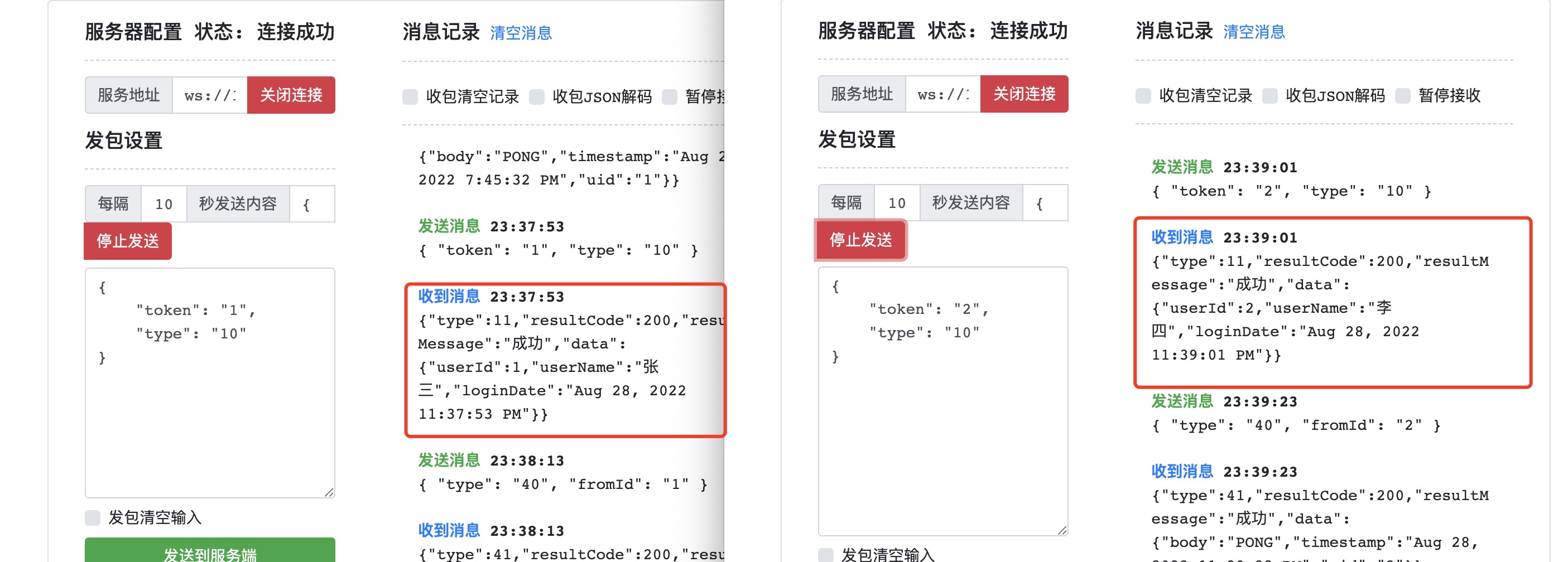1568x562 pixels.
Task: Toggle 发包清空输入 checkbox in left panel
Action: tap(93, 517)
